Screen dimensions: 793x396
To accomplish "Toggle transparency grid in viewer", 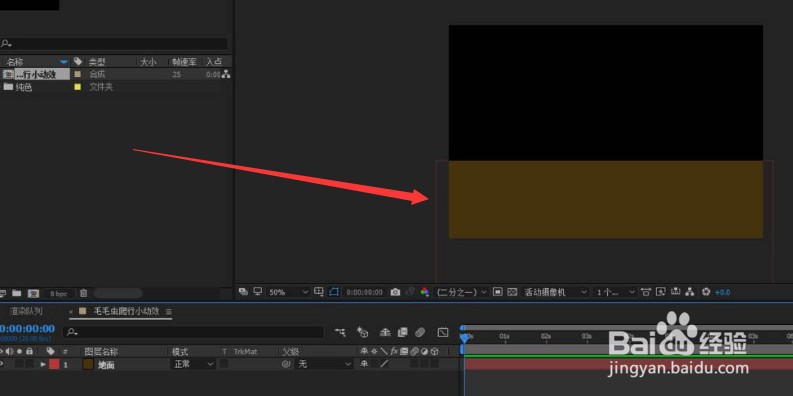I will pyautogui.click(x=512, y=292).
